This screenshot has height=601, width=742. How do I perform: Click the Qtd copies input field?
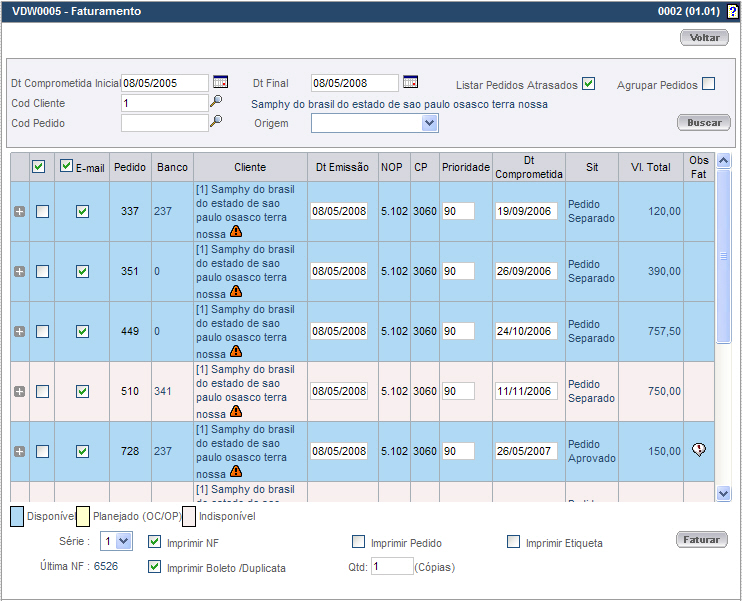391,567
